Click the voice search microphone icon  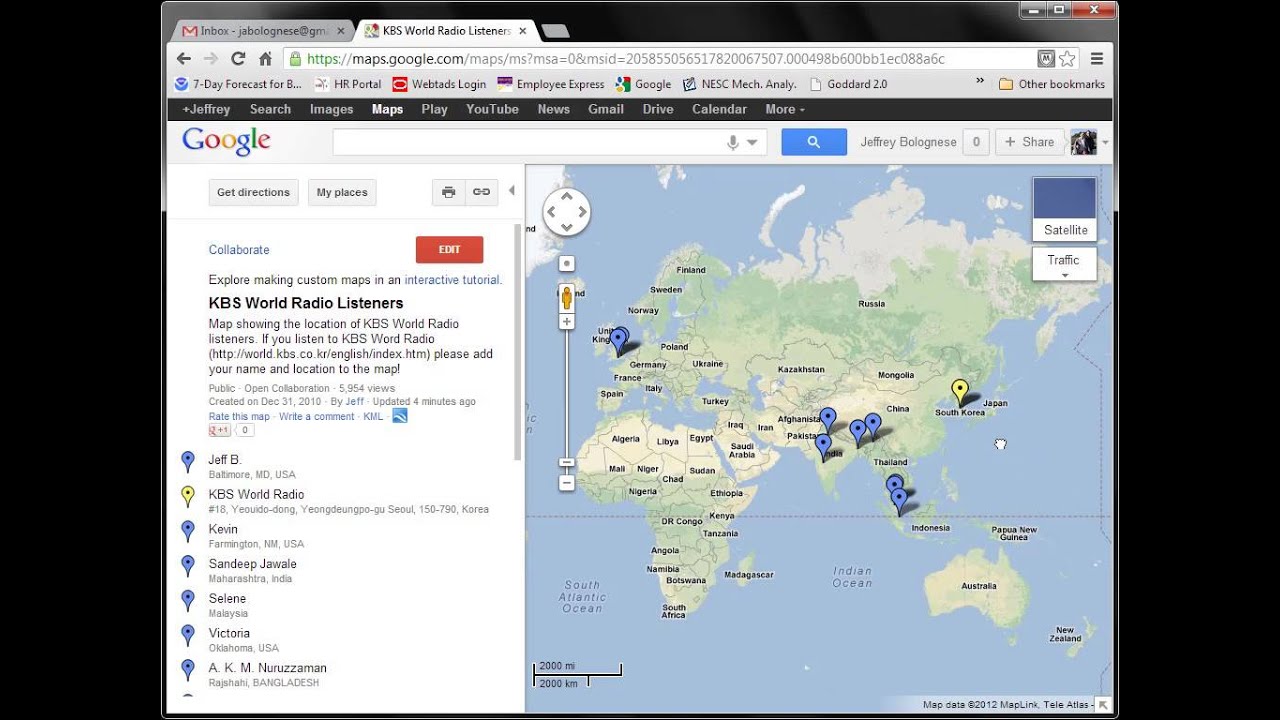tap(733, 142)
